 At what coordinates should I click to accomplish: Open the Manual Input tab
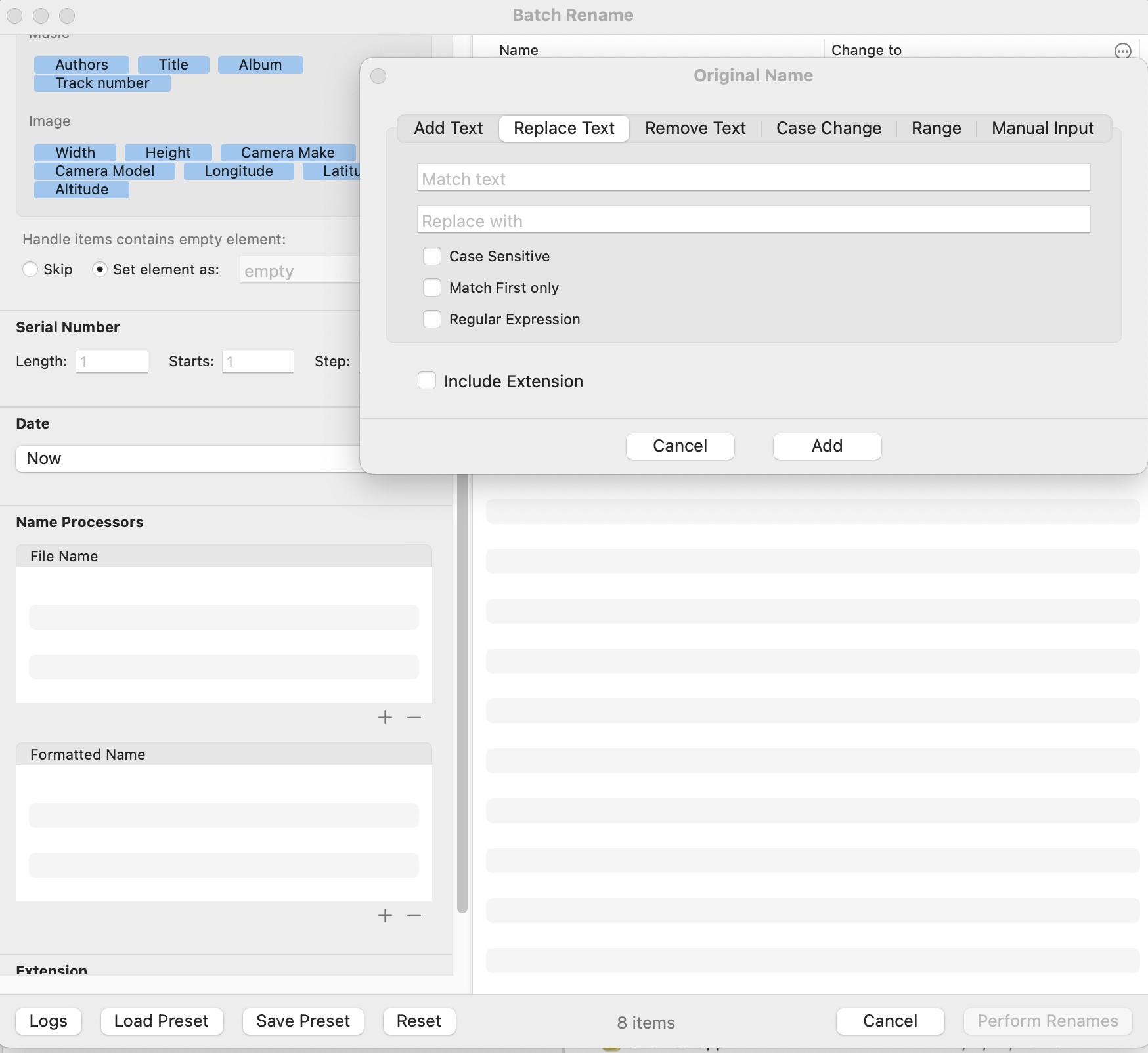1043,128
